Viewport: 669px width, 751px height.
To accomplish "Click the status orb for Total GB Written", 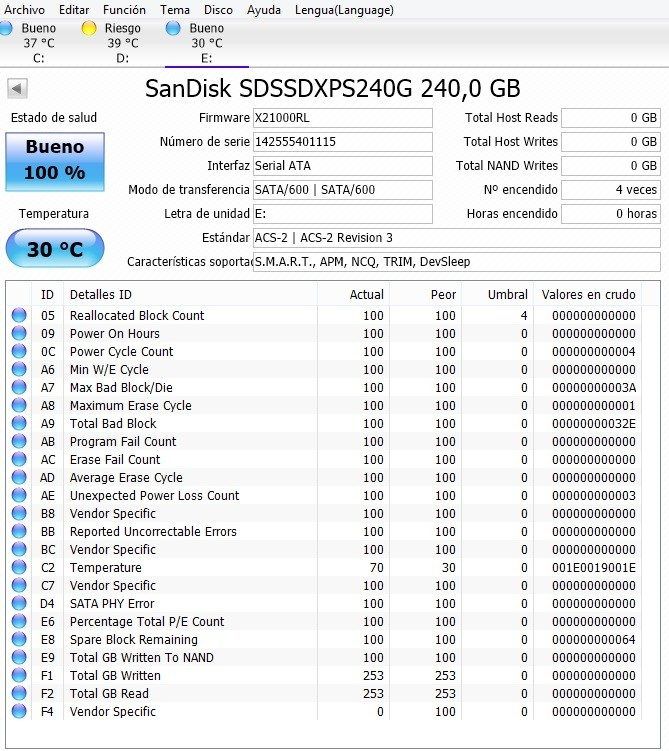I will click(x=19, y=676).
